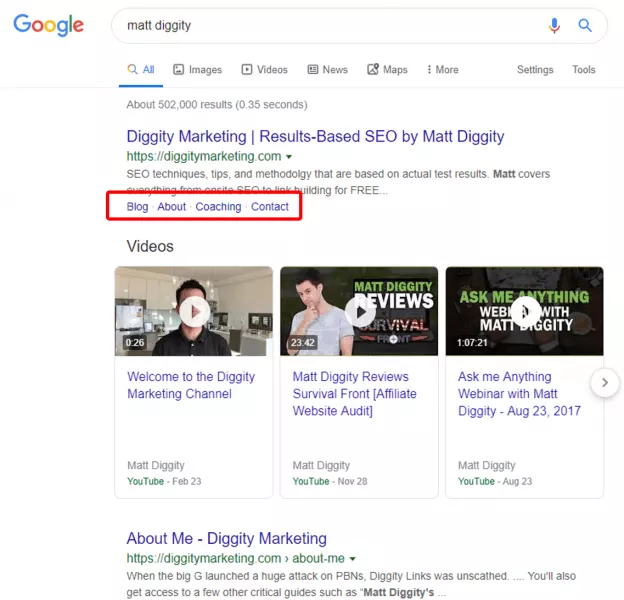Open the About sitelink
The height and width of the screenshot is (600, 624).
tap(172, 207)
